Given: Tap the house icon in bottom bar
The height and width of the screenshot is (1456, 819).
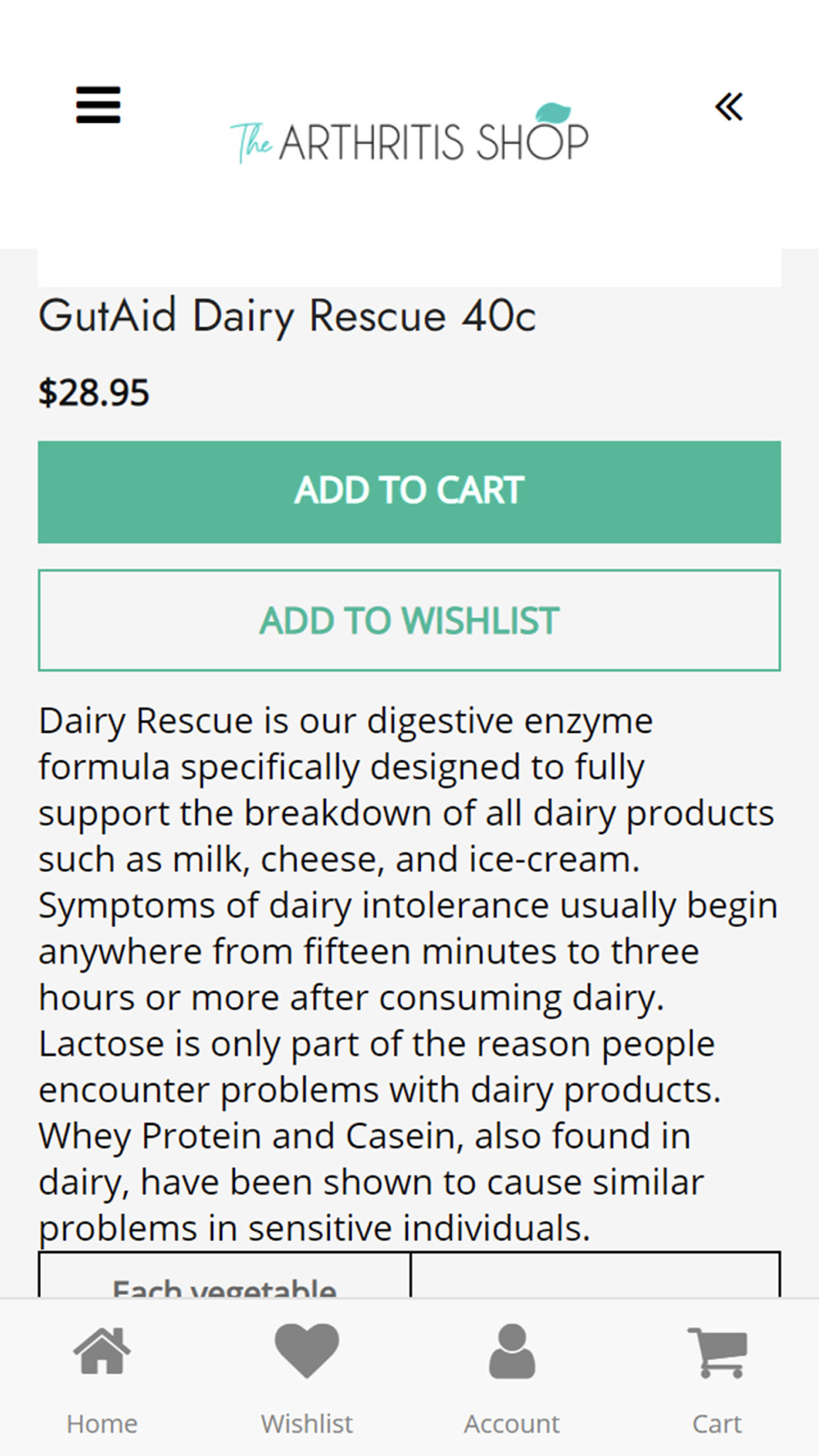Looking at the screenshot, I should click(x=102, y=1350).
